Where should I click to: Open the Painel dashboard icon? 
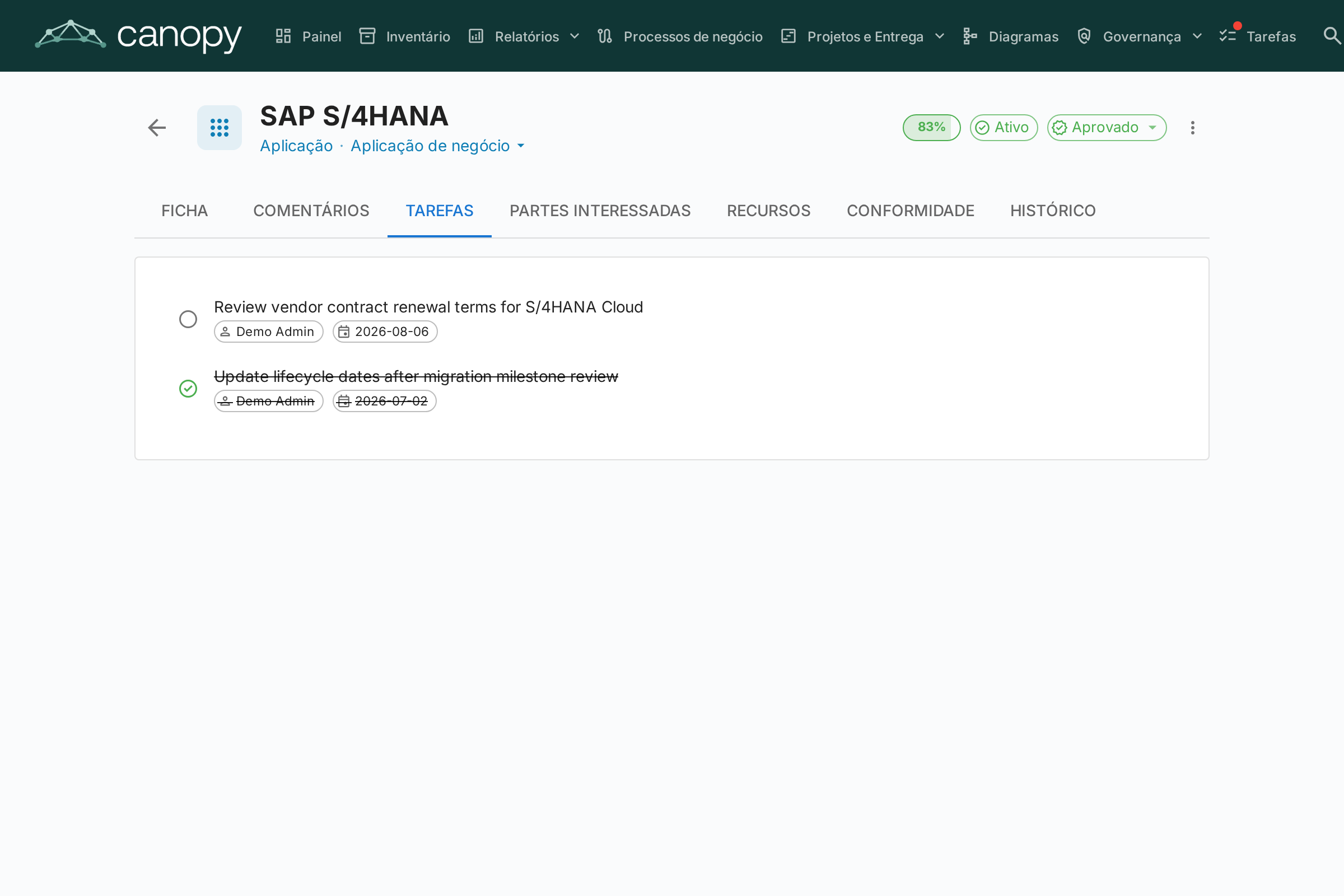pos(283,36)
